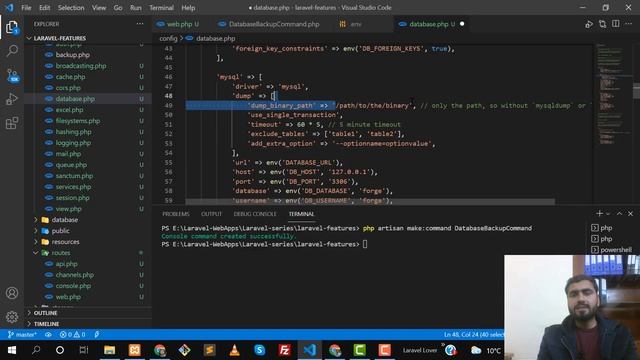640x360 pixels.
Task: Maximize the terminal panel with the up chevron
Action: 619,213
